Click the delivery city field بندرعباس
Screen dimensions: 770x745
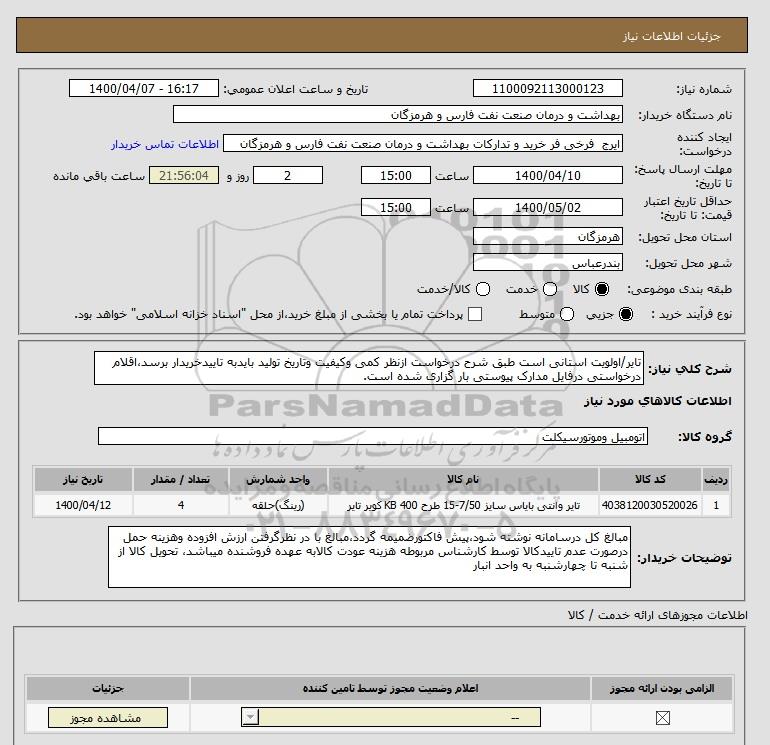click(548, 262)
